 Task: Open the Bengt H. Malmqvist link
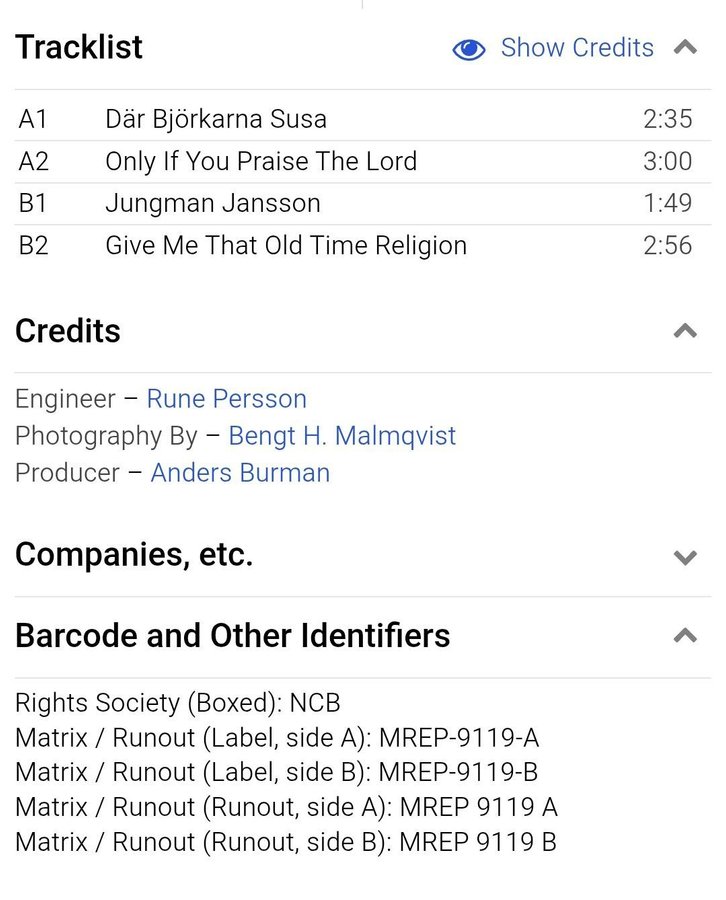(x=342, y=436)
